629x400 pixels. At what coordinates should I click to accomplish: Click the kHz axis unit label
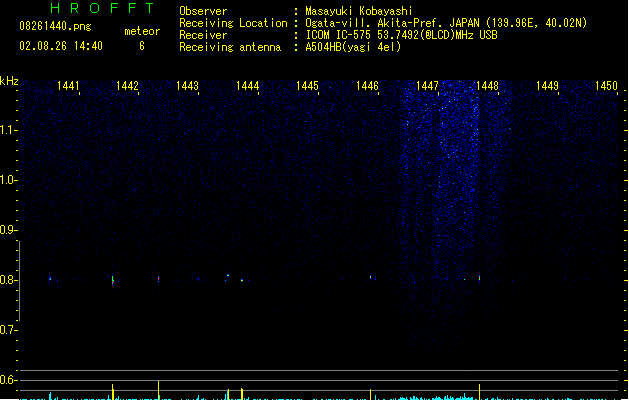pyautogui.click(x=9, y=81)
